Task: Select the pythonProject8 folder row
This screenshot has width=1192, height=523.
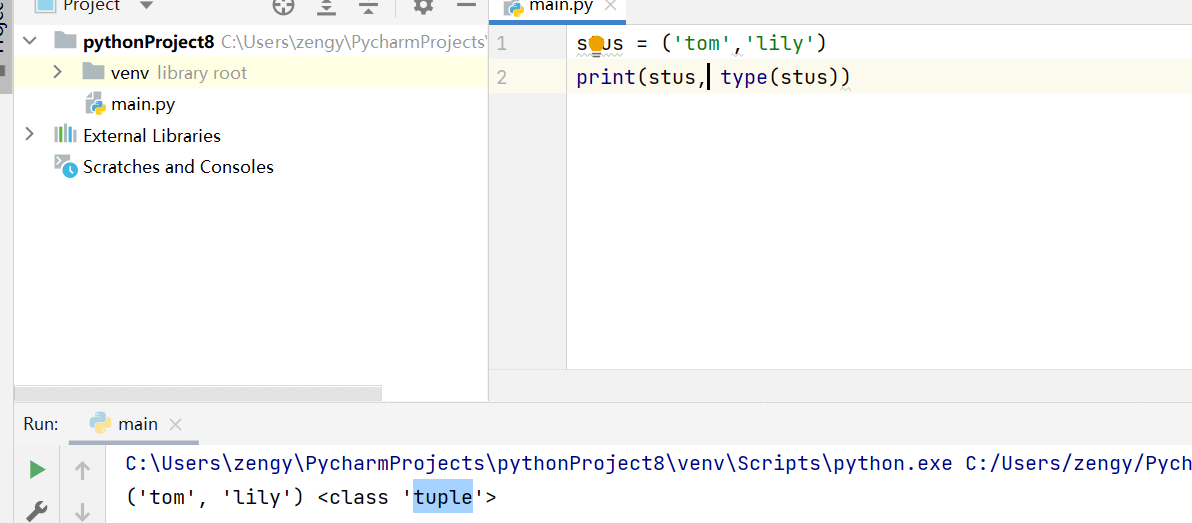Action: [x=251, y=42]
